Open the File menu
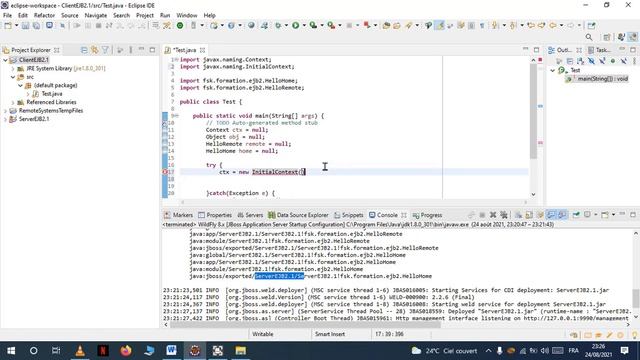Viewport: 640px width, 360px height. 7,15
